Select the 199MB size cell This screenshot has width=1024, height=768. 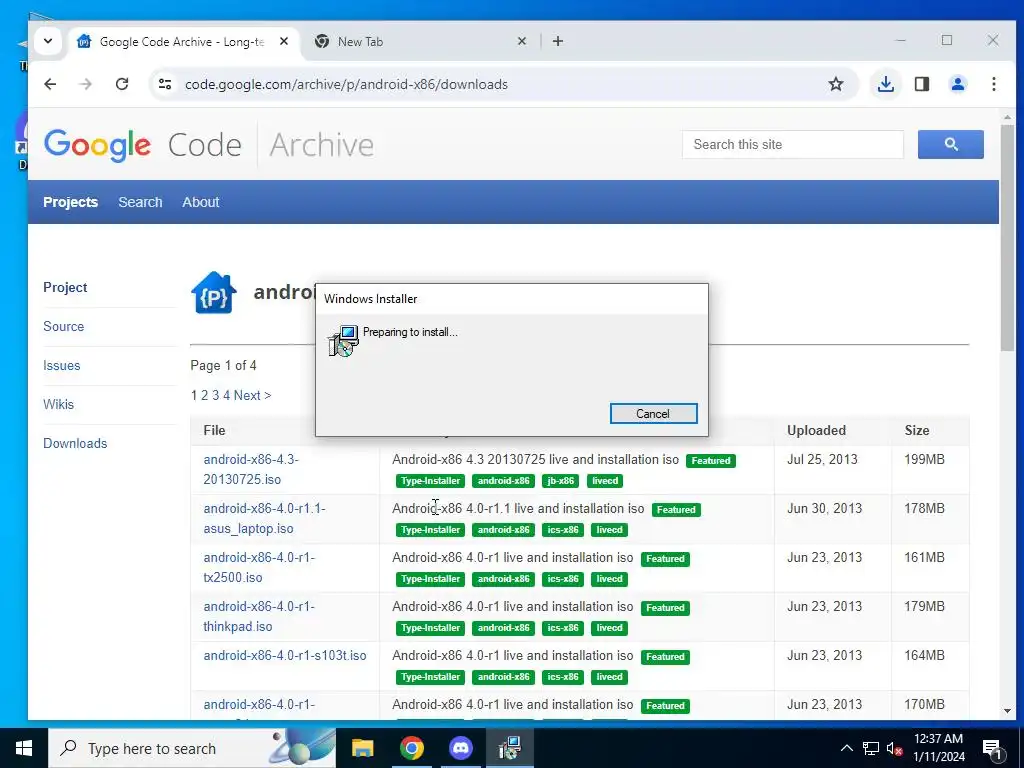coord(924,460)
